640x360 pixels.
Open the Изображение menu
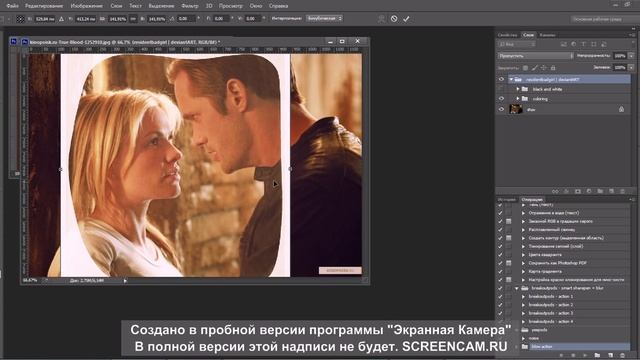click(86, 6)
